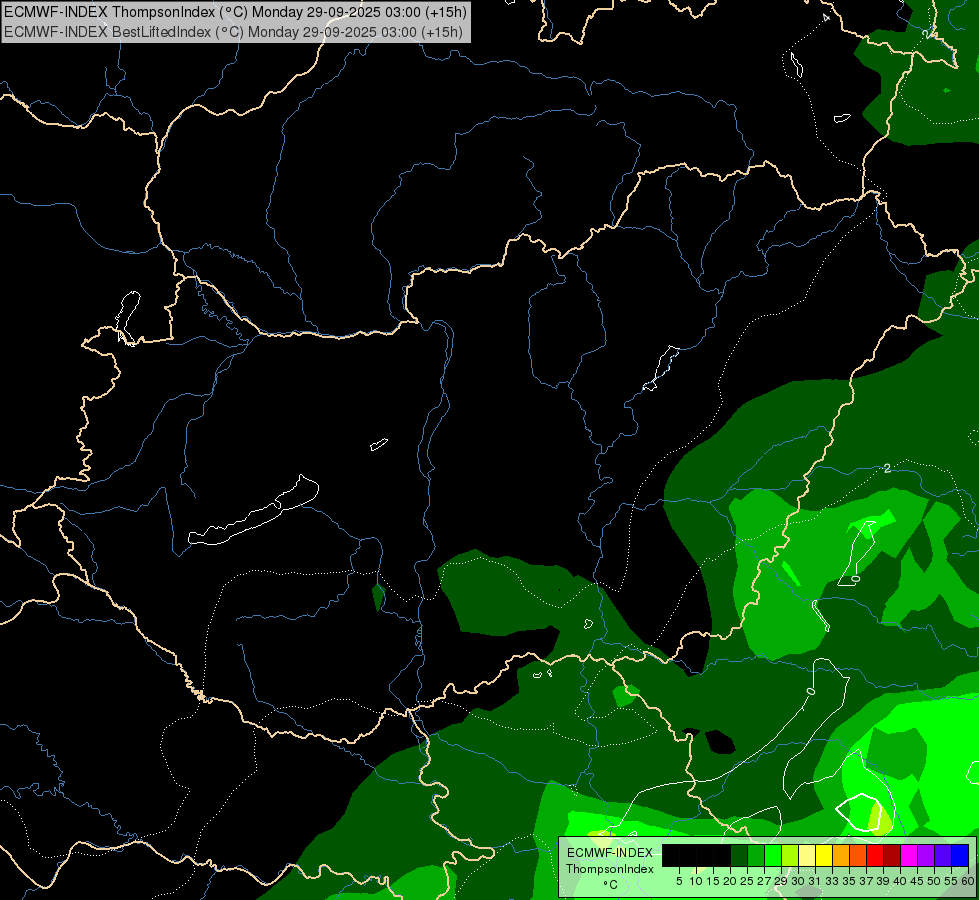Click legend value 5
The image size is (979, 900).
(x=679, y=881)
